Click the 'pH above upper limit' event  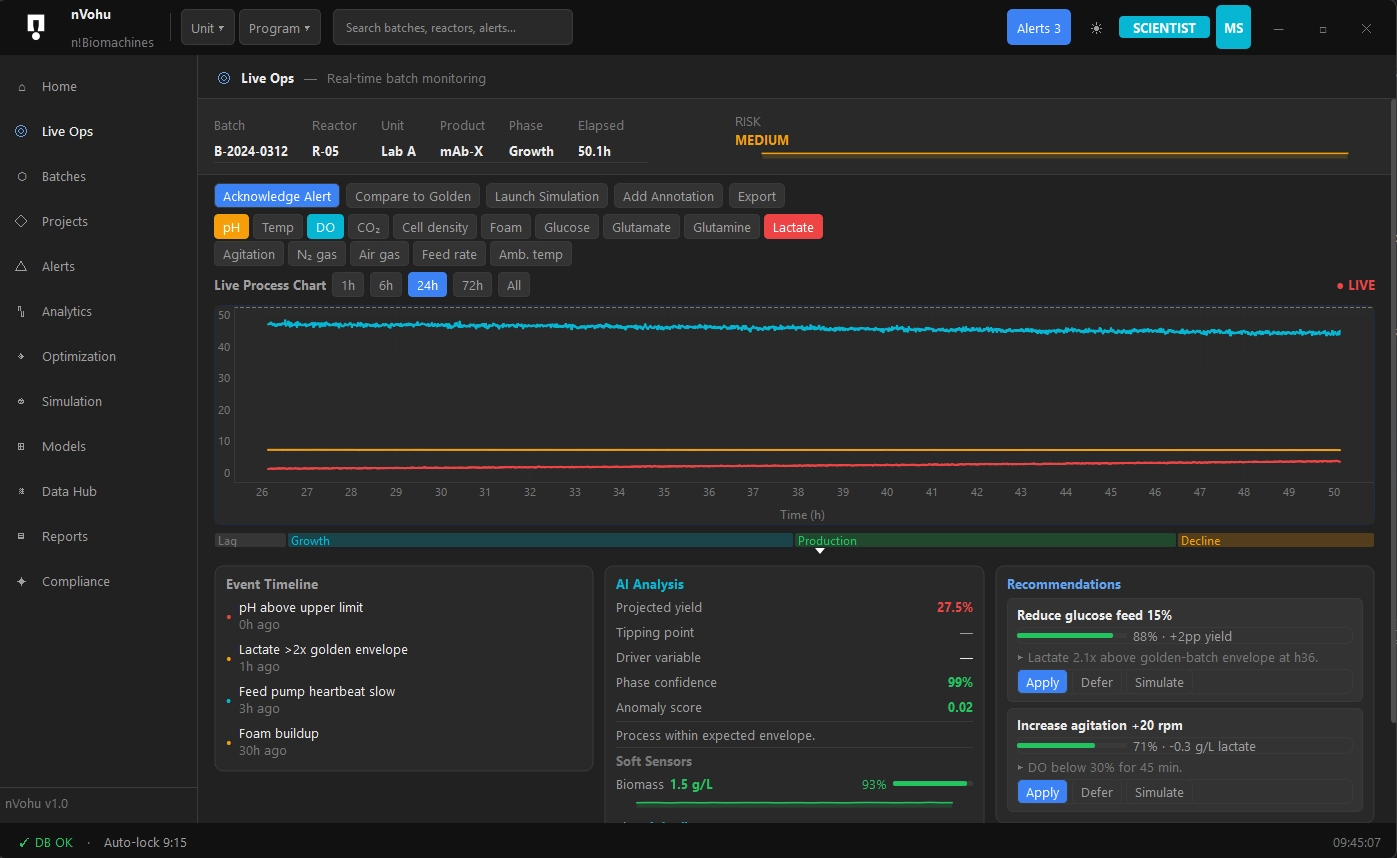pos(301,607)
